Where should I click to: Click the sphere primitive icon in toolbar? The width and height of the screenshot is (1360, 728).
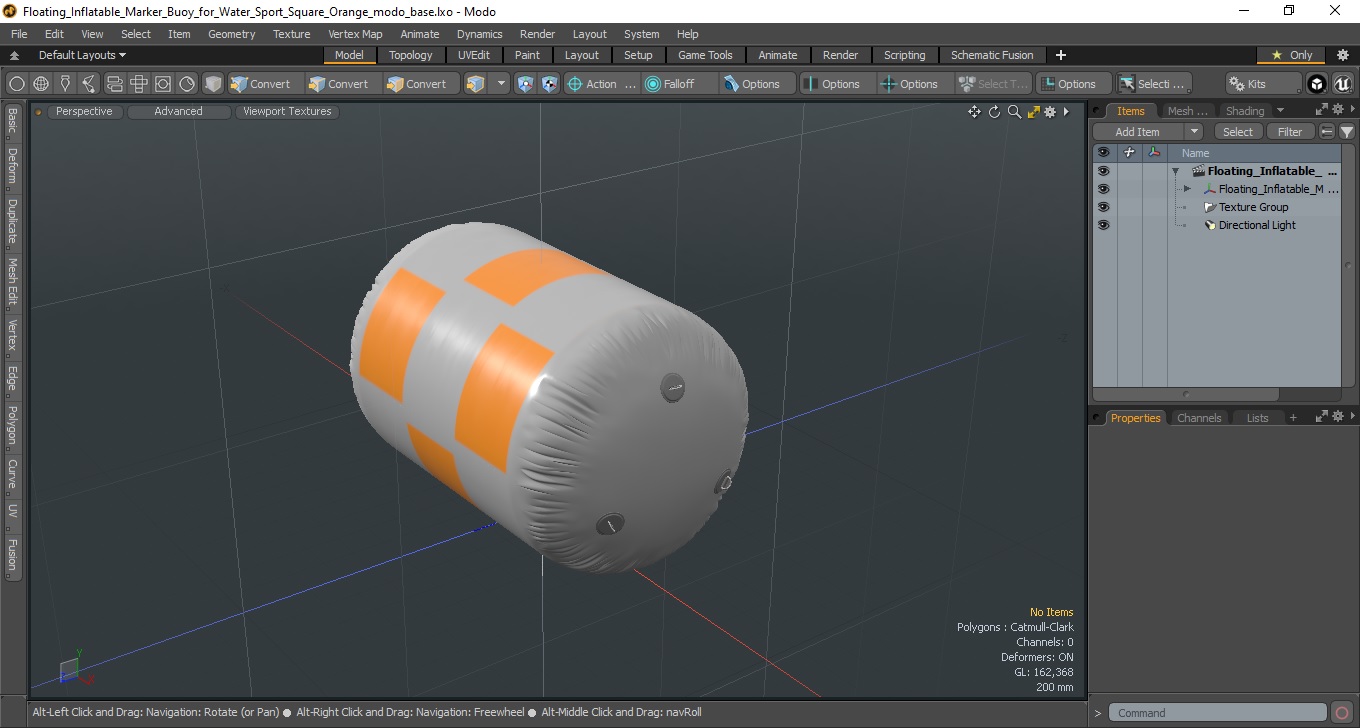(17, 84)
